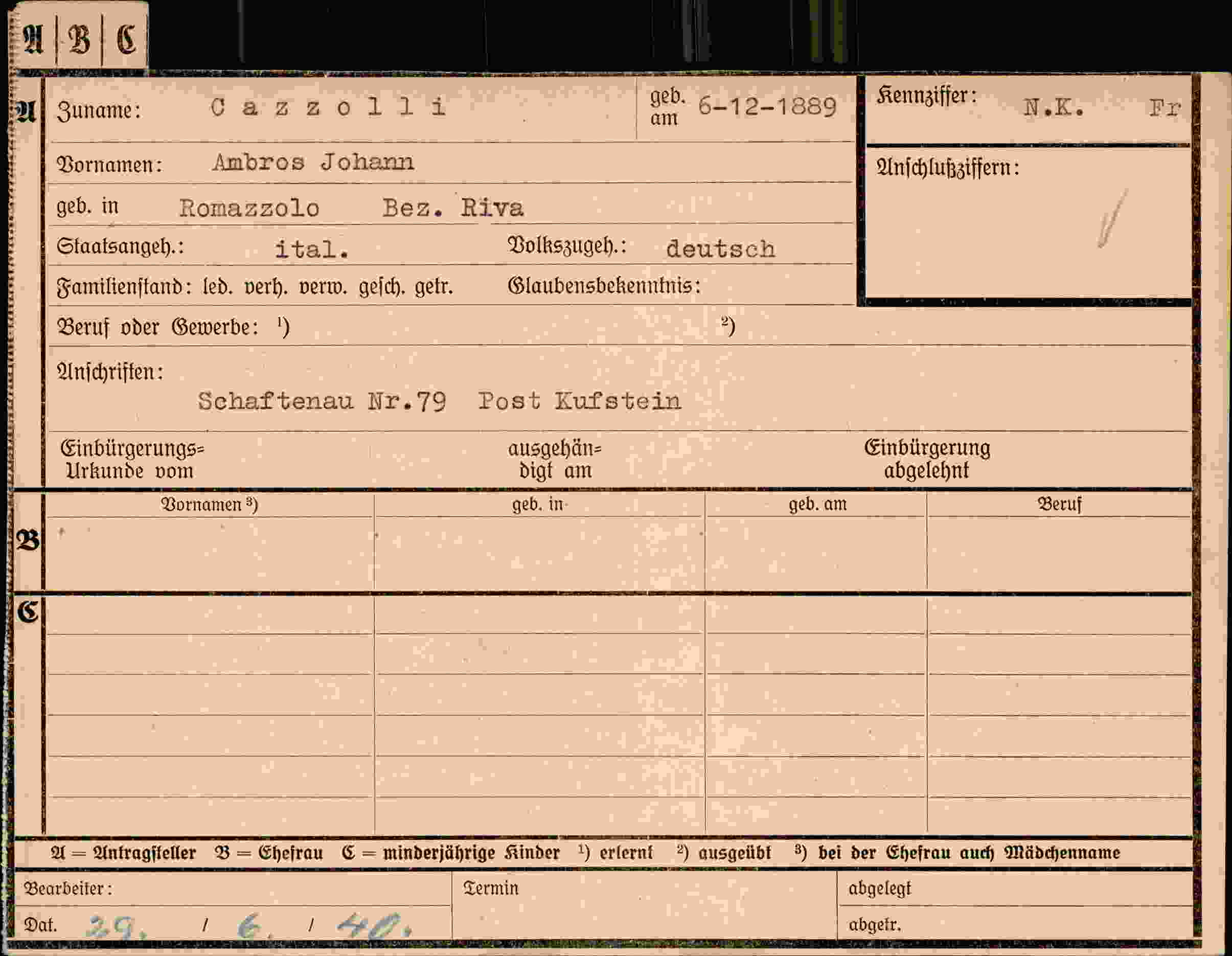
Task: Click the 'Termin' label
Action: (x=491, y=889)
